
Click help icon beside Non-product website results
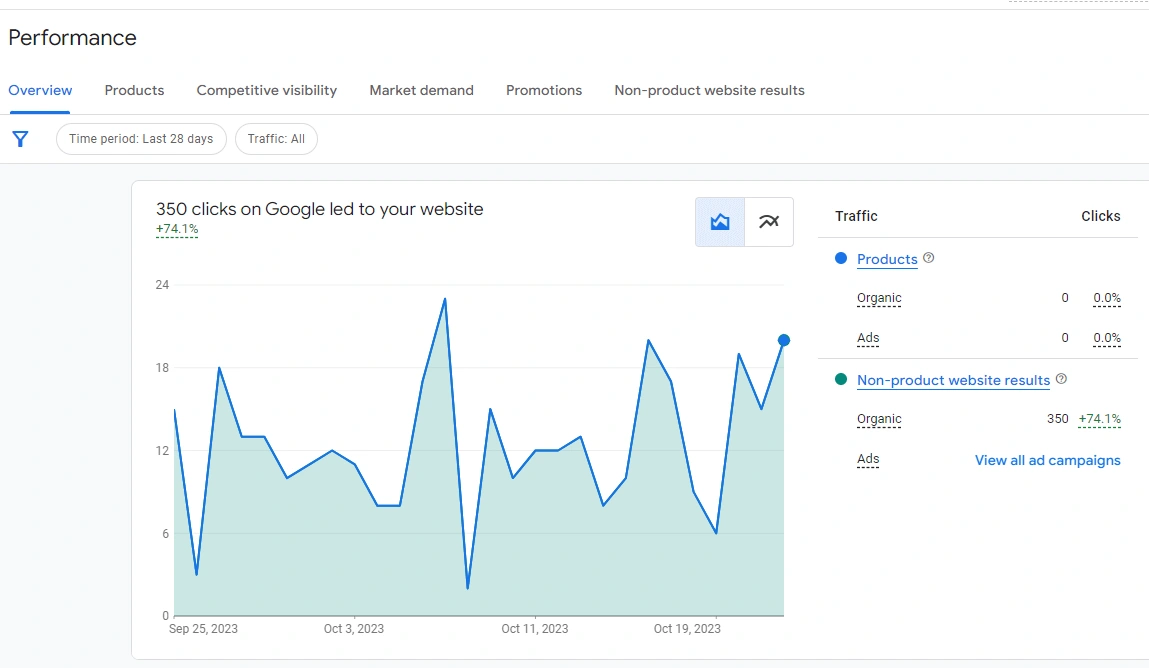click(x=1061, y=379)
